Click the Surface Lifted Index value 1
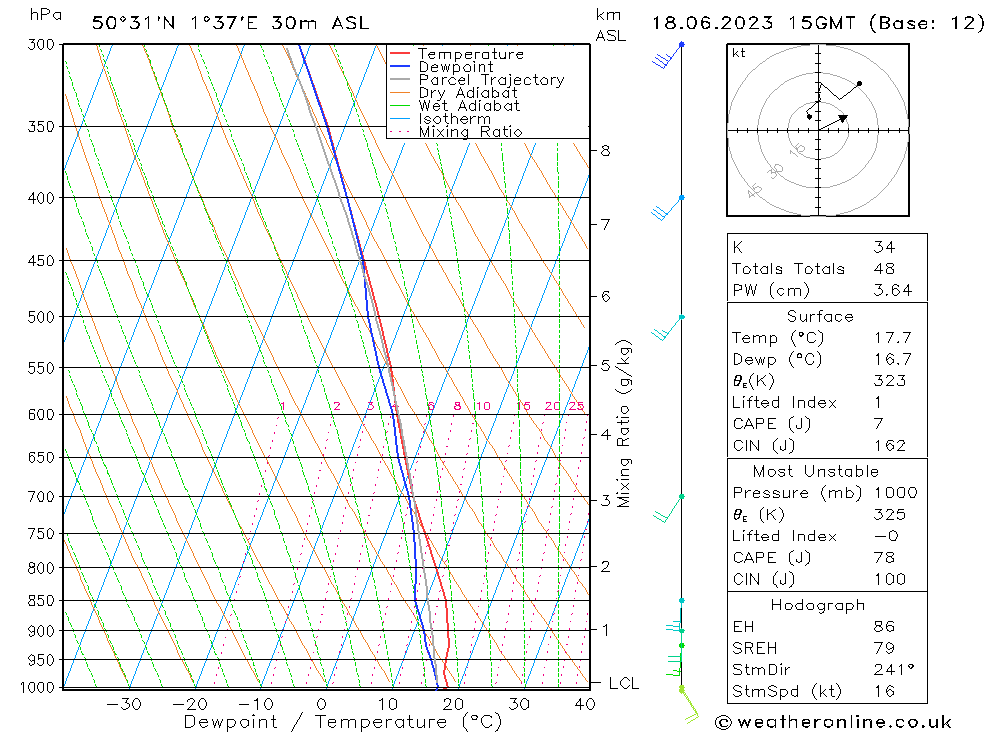The width and height of the screenshot is (1000, 733). pyautogui.click(x=878, y=403)
